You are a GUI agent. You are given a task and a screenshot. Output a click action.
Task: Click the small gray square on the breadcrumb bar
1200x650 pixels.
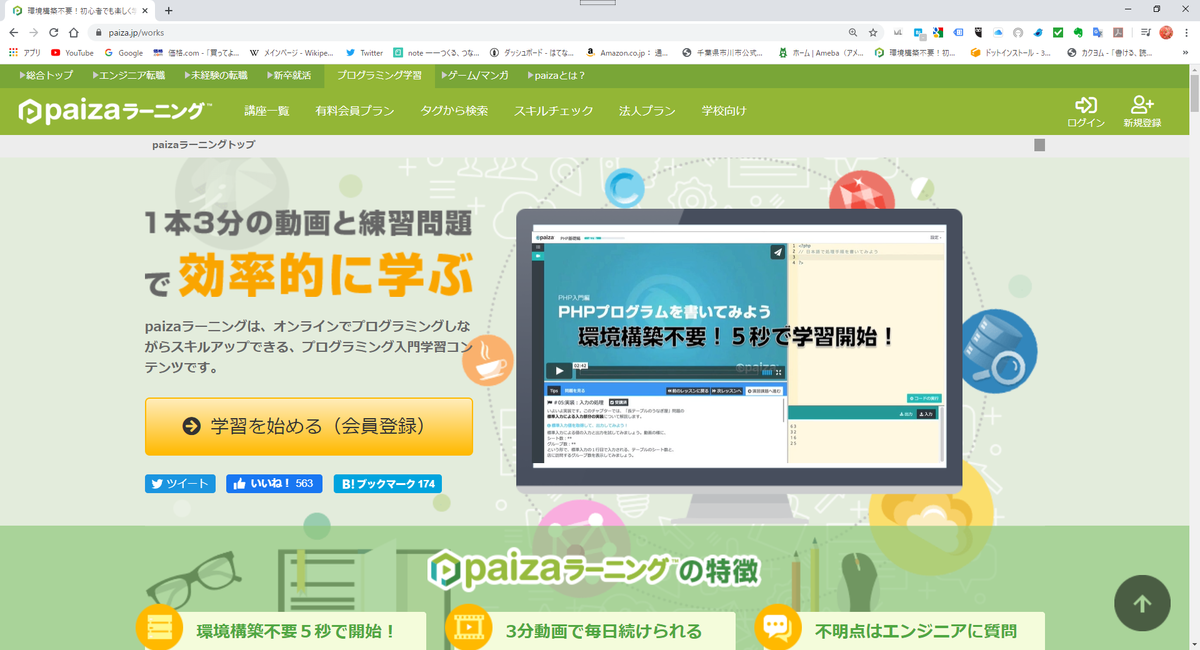pos(1039,145)
